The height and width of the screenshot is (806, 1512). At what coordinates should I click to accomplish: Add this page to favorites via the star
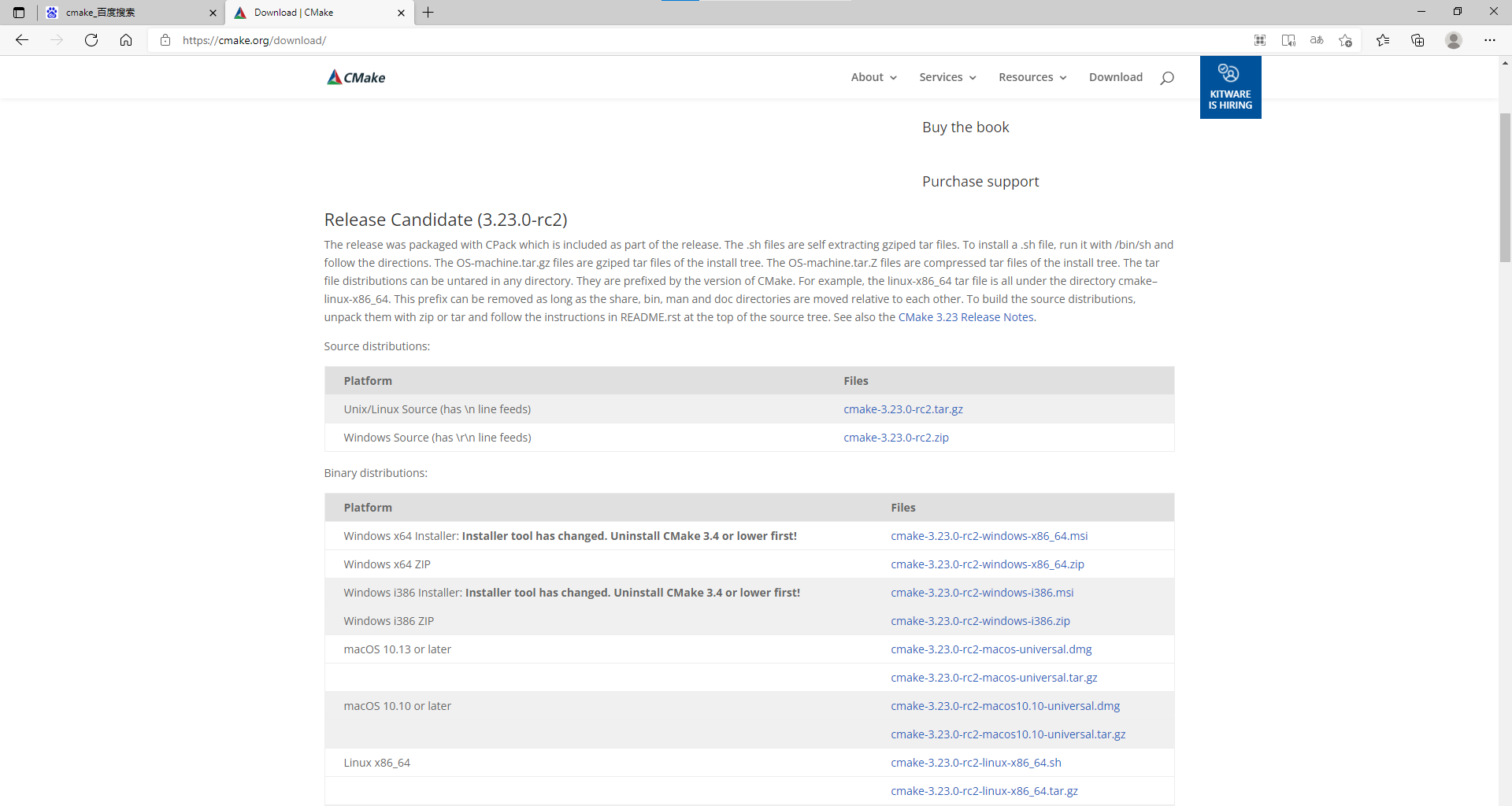click(1345, 40)
